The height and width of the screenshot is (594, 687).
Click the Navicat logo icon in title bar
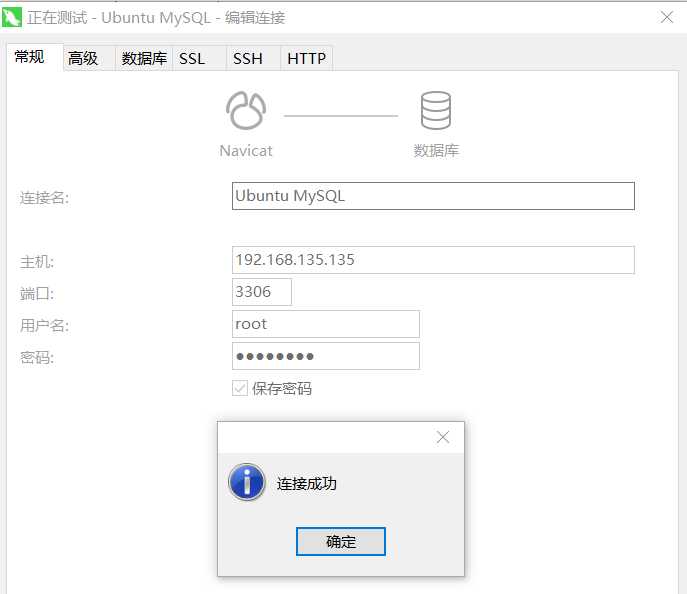(x=11, y=18)
